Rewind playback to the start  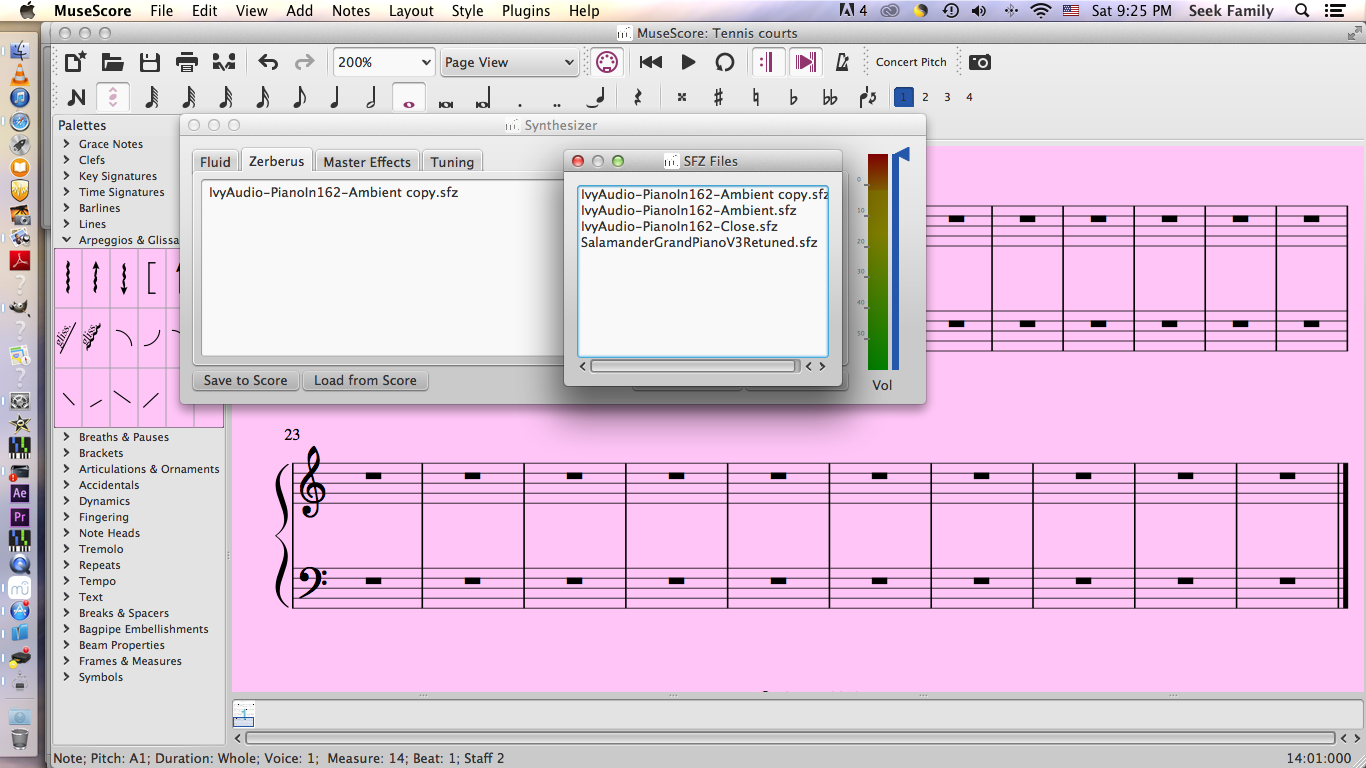pos(651,62)
